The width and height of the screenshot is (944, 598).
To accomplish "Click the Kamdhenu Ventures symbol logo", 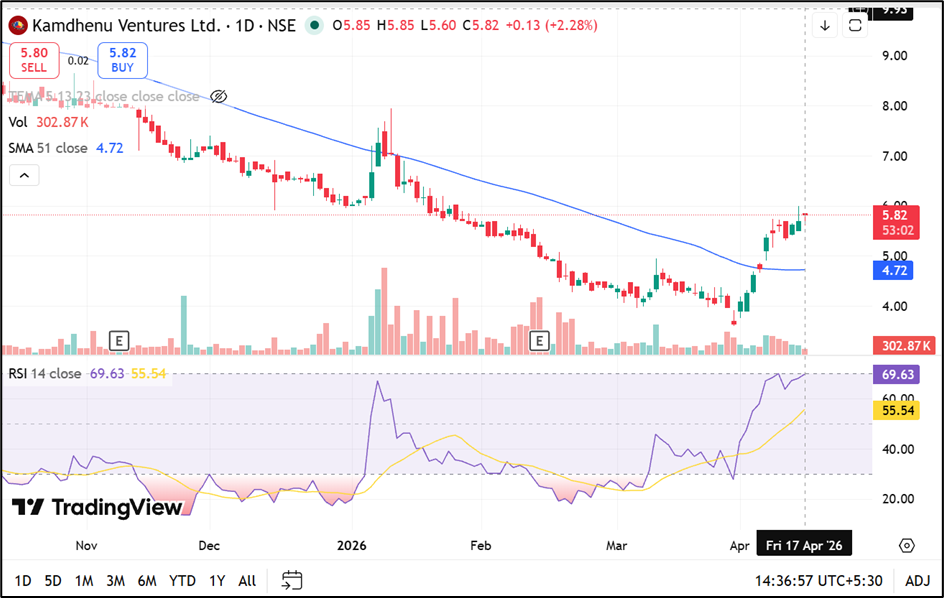I will coord(17,26).
